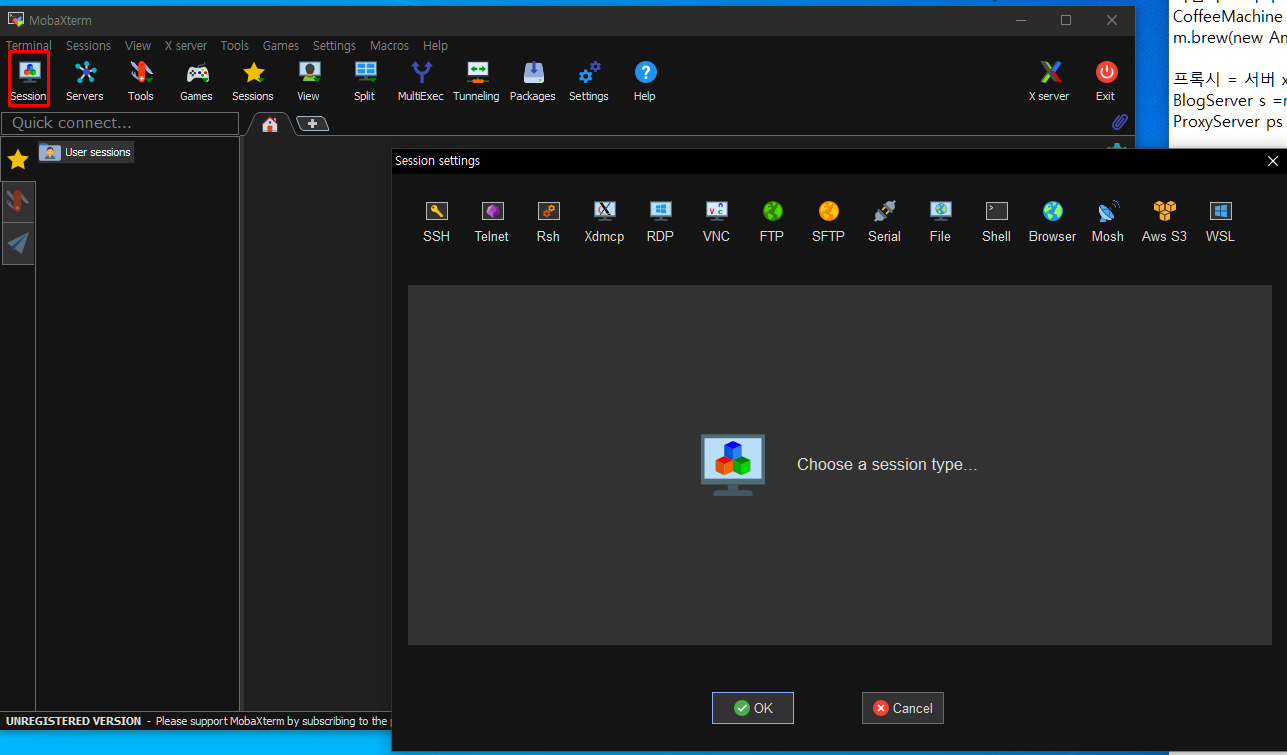Open the Games menu in menu bar
Image resolution: width=1287 pixels, height=755 pixels.
281,46
